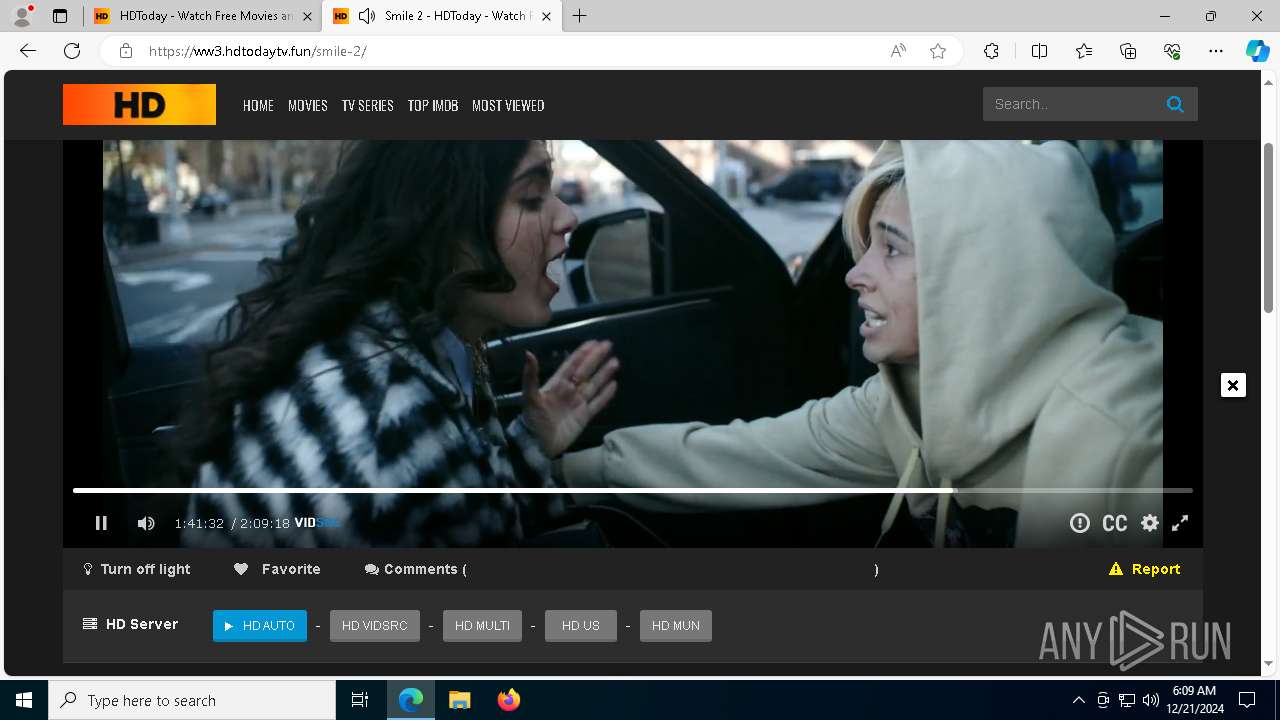Viewport: 1280px width, 720px height.
Task: Open browser Collections
Action: point(1128,51)
